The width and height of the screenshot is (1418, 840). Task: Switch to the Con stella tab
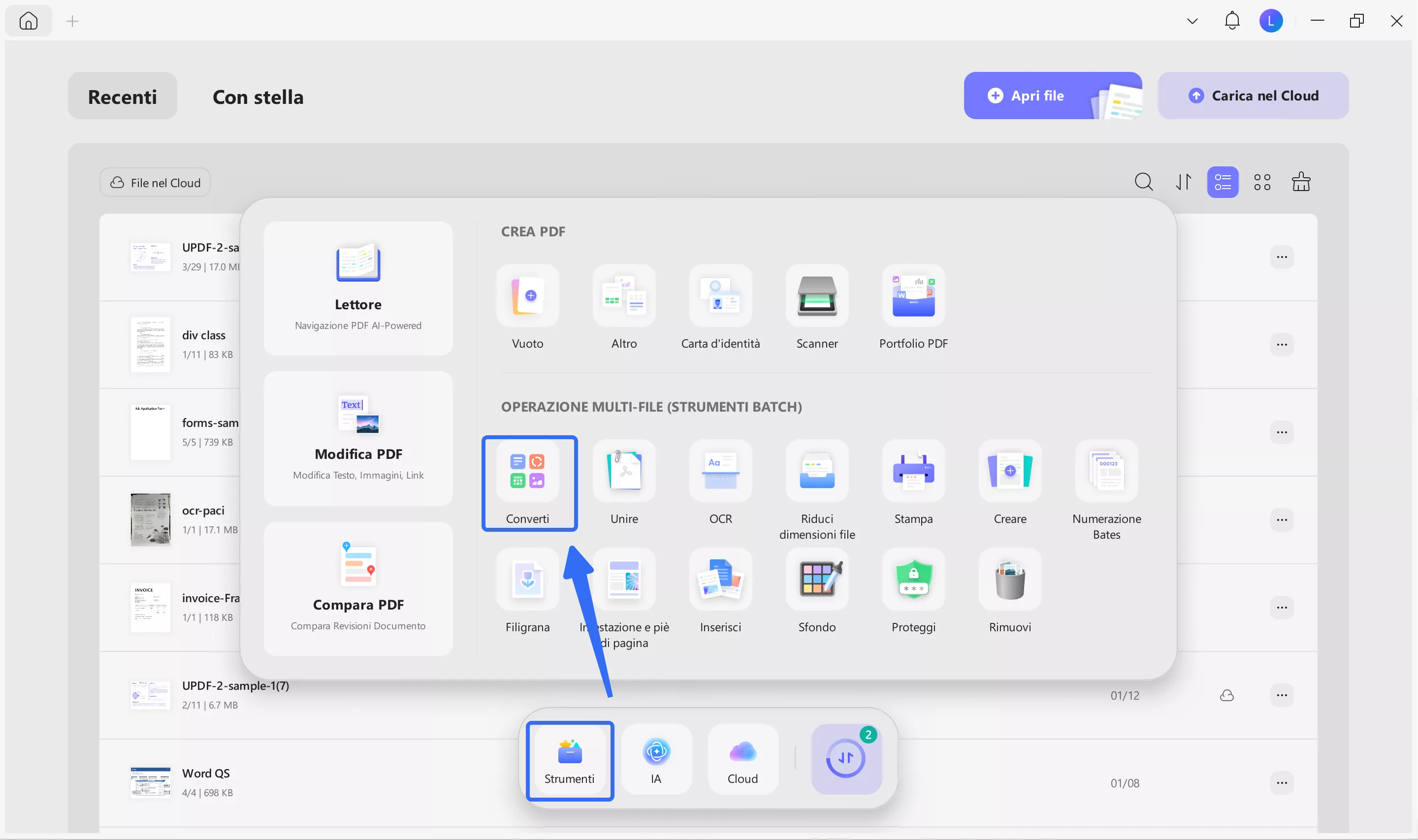[x=258, y=97]
